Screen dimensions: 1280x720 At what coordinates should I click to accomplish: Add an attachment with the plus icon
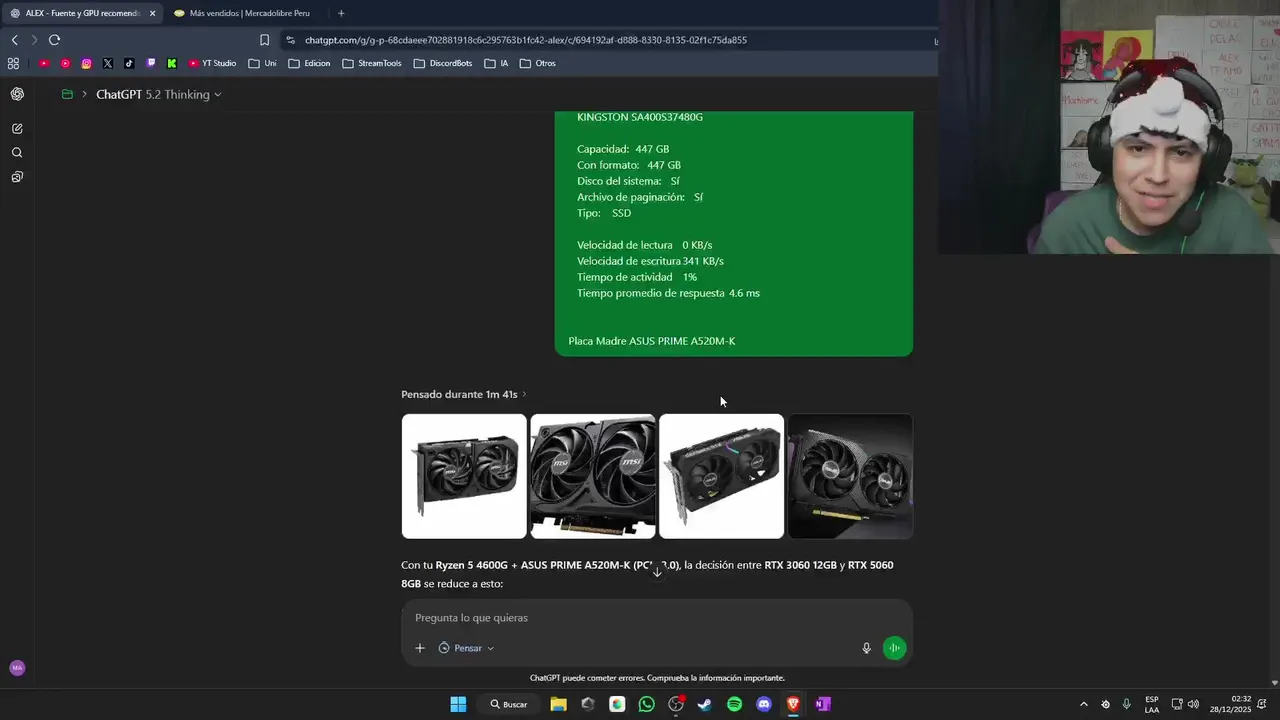(420, 648)
